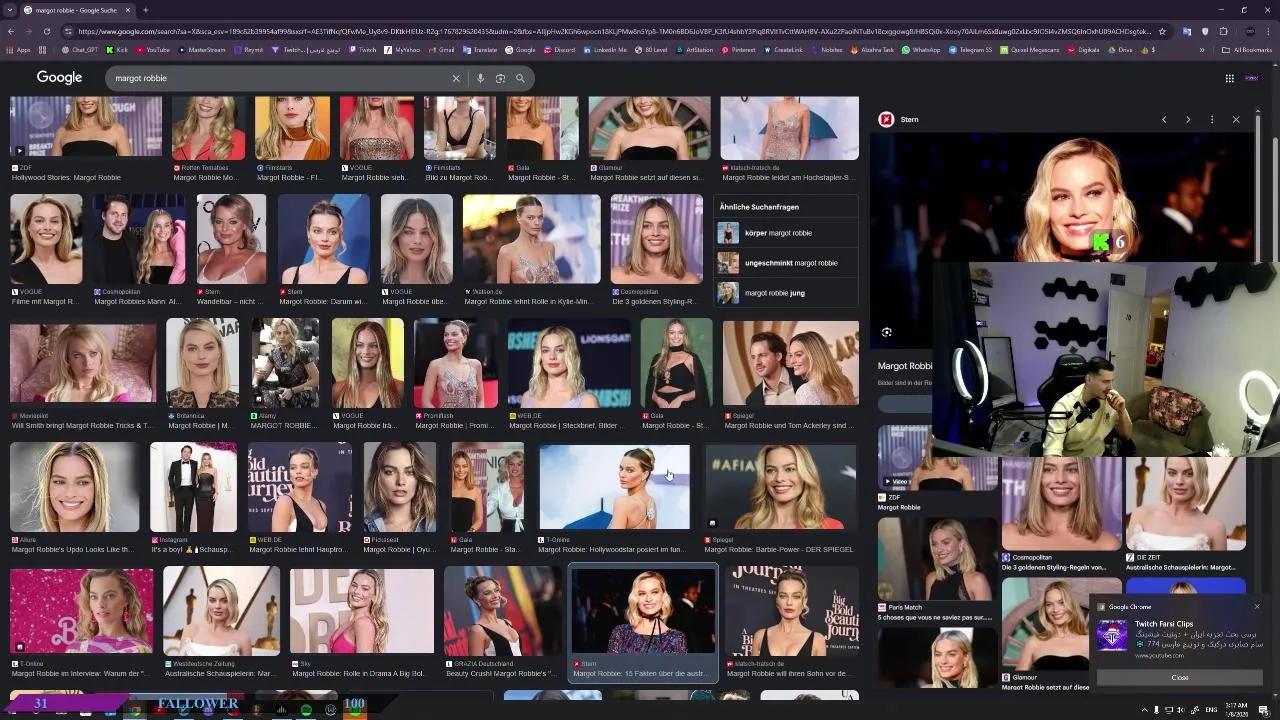Close the Twitch Farsi Clips notification
This screenshot has width=1280, height=720.
pos(1180,677)
